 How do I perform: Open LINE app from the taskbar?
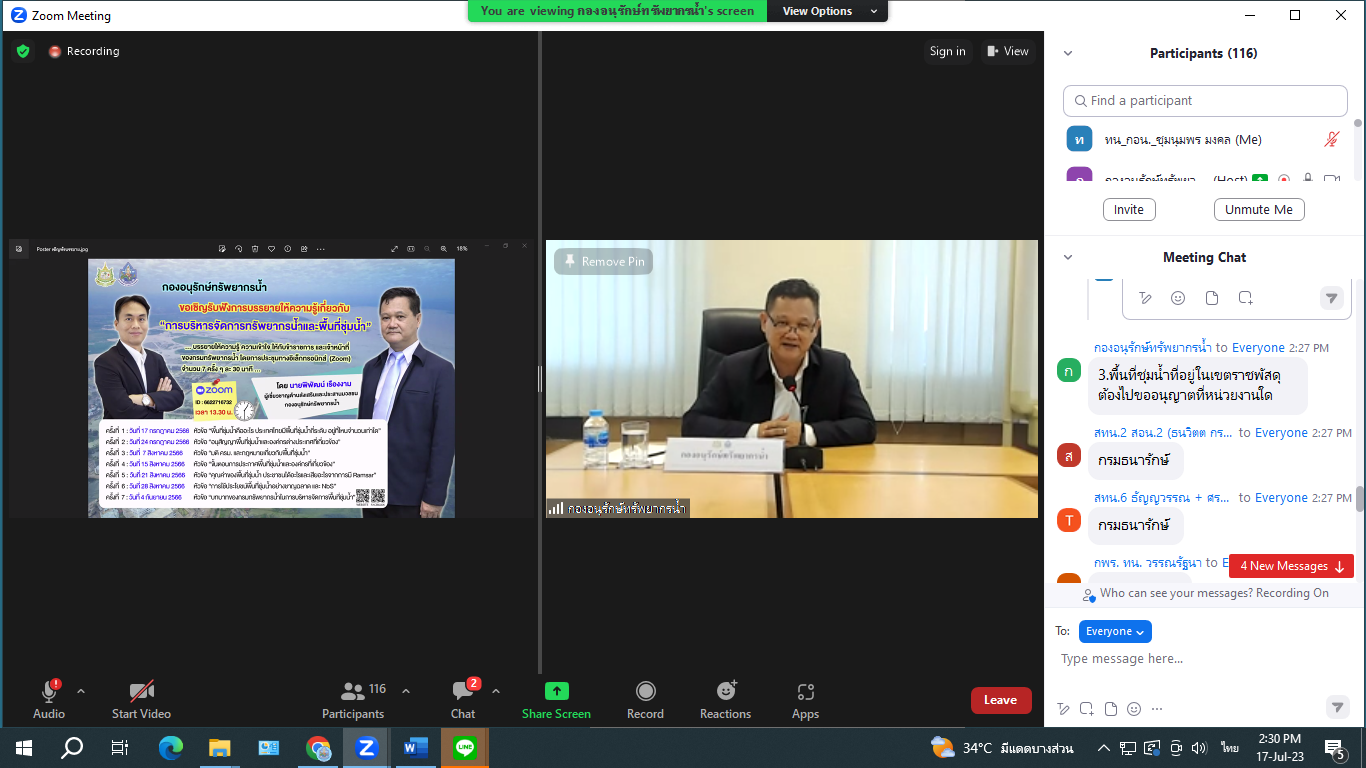click(465, 747)
